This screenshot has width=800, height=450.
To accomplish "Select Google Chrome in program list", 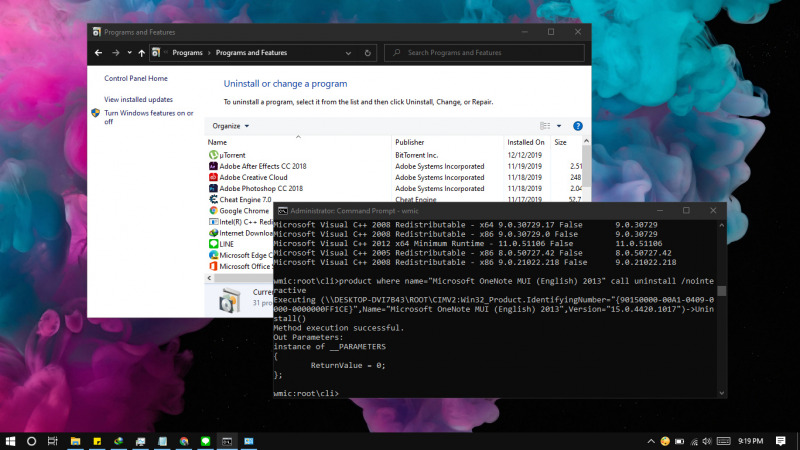I will click(x=244, y=211).
